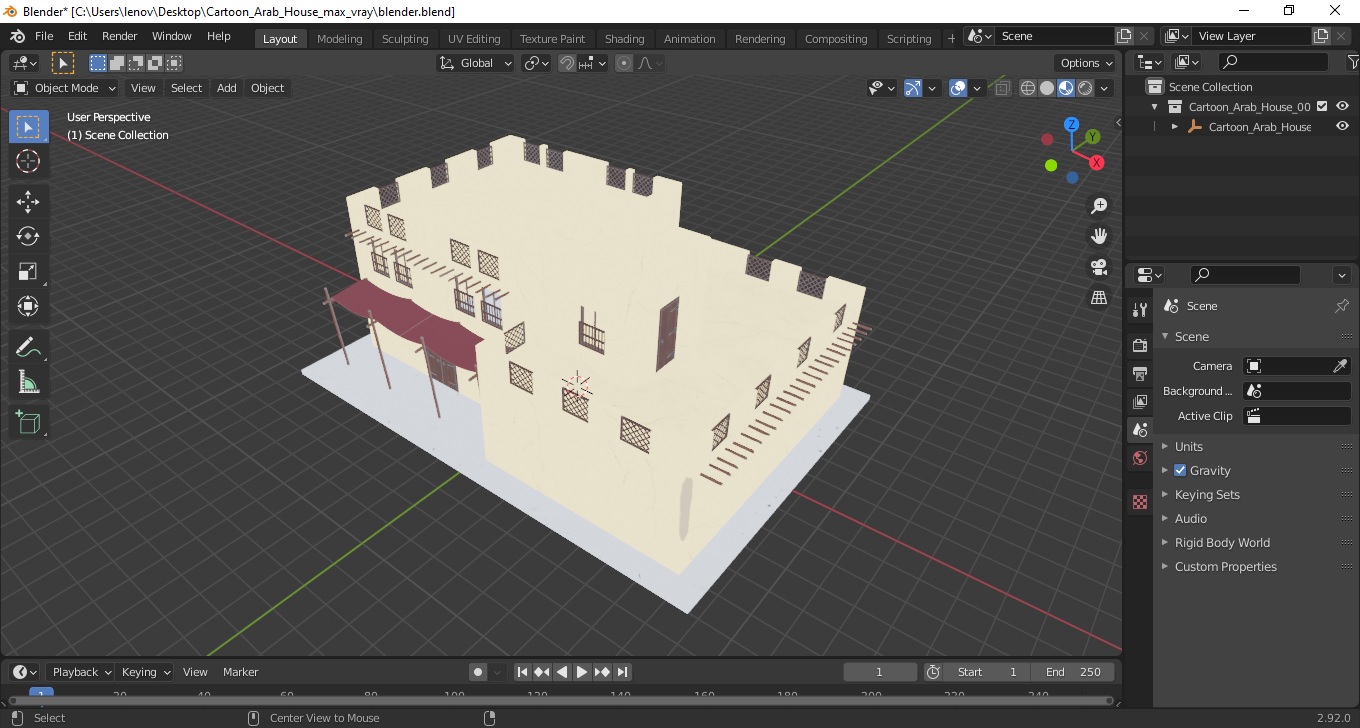
Task: Hide Cartoon_Arab_House object with eye icon
Action: click(1342, 126)
